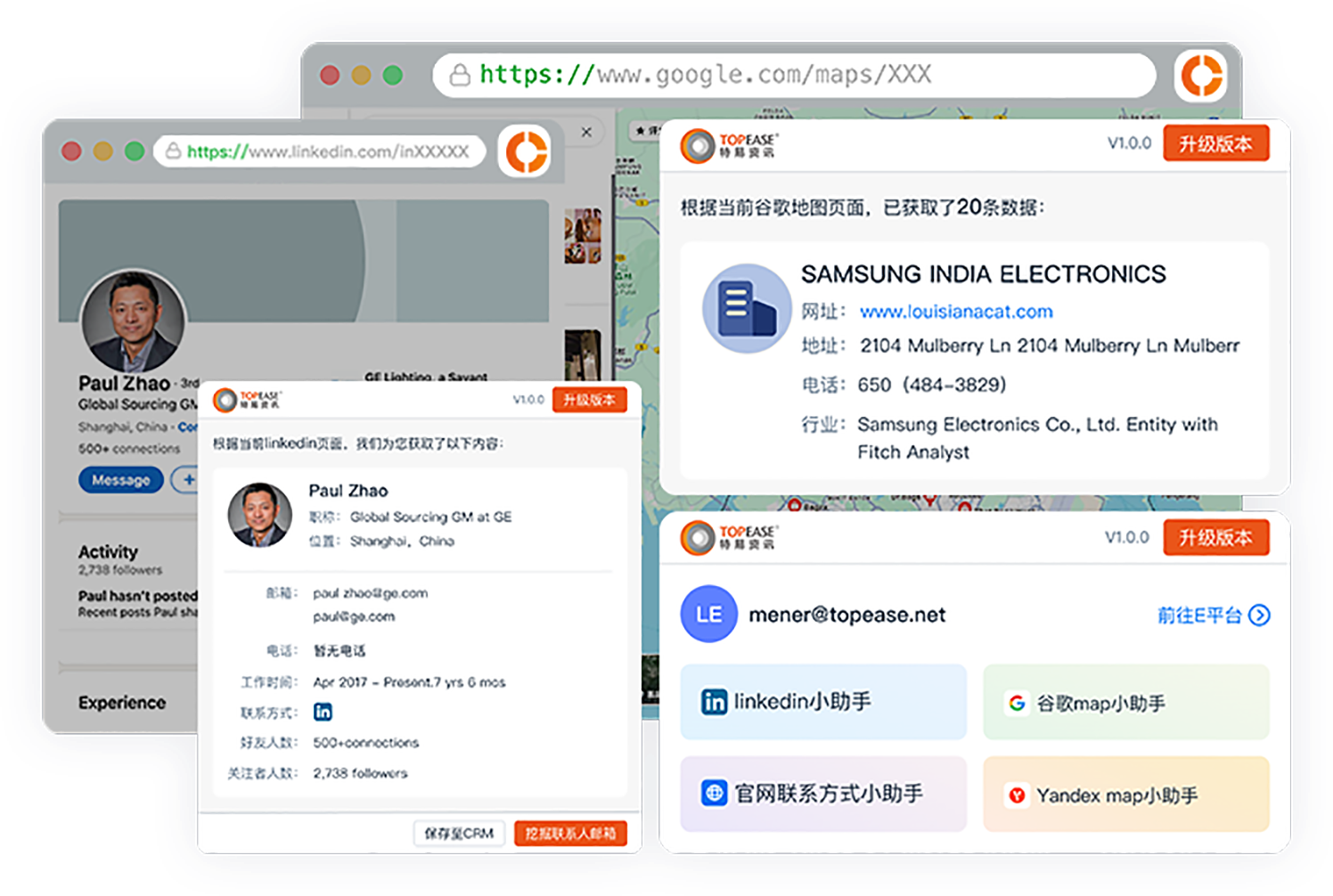
Task: Click 'Global Sourcing GM at GE' in popup
Action: click(431, 517)
